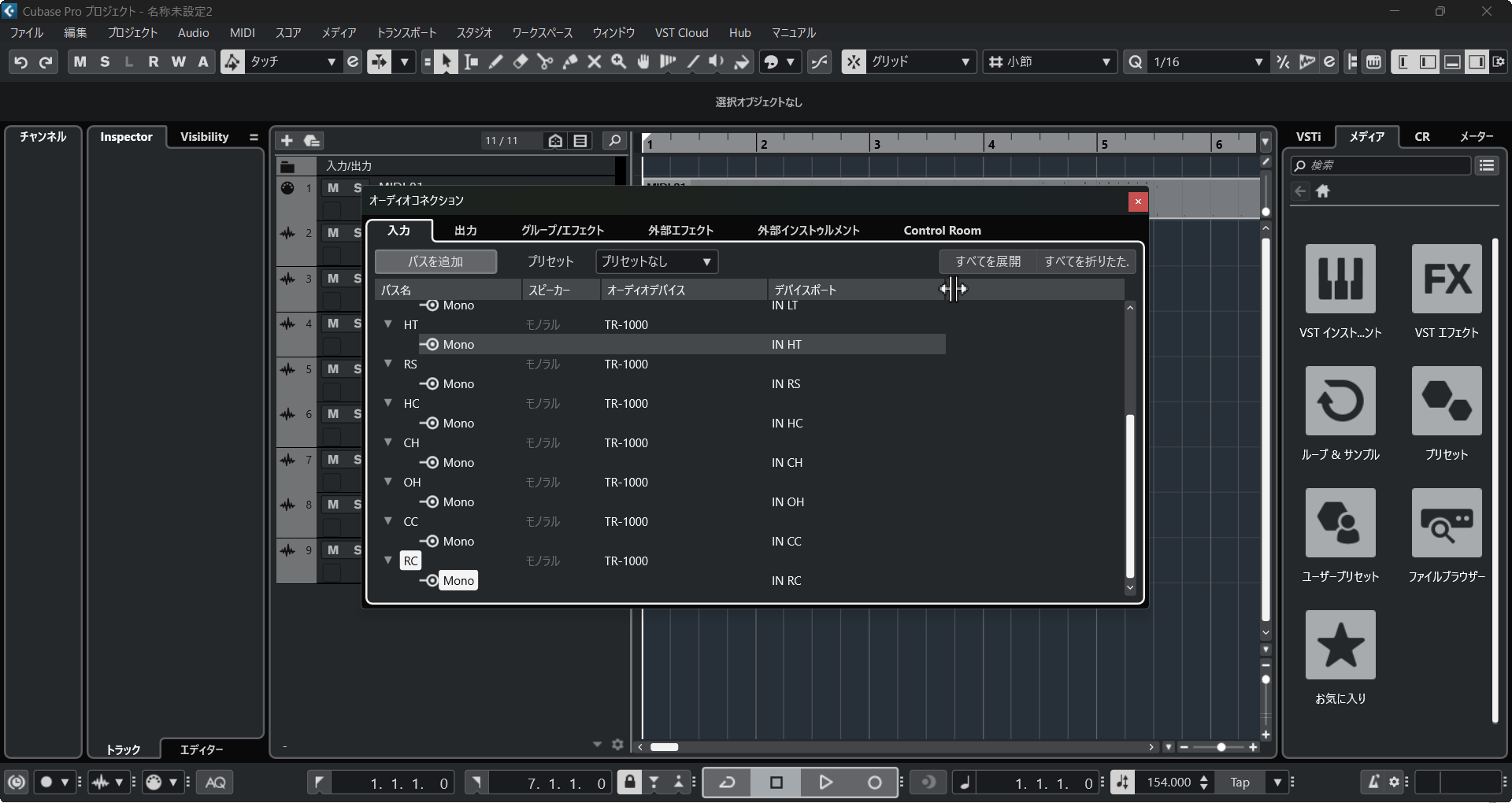1512x803 pixels.
Task: Open Loops & Samples browser tile
Action: [1340, 401]
